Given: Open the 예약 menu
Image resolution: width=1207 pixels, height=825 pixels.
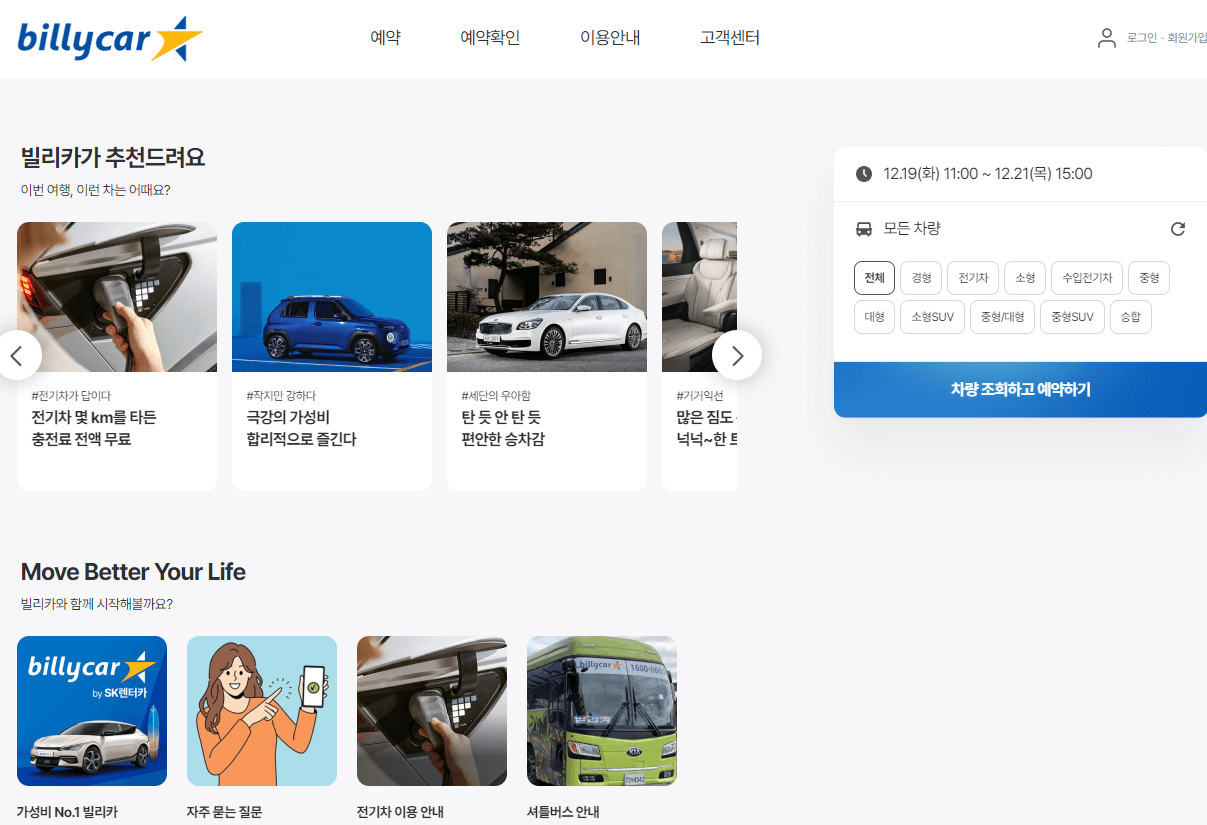Looking at the screenshot, I should (385, 37).
